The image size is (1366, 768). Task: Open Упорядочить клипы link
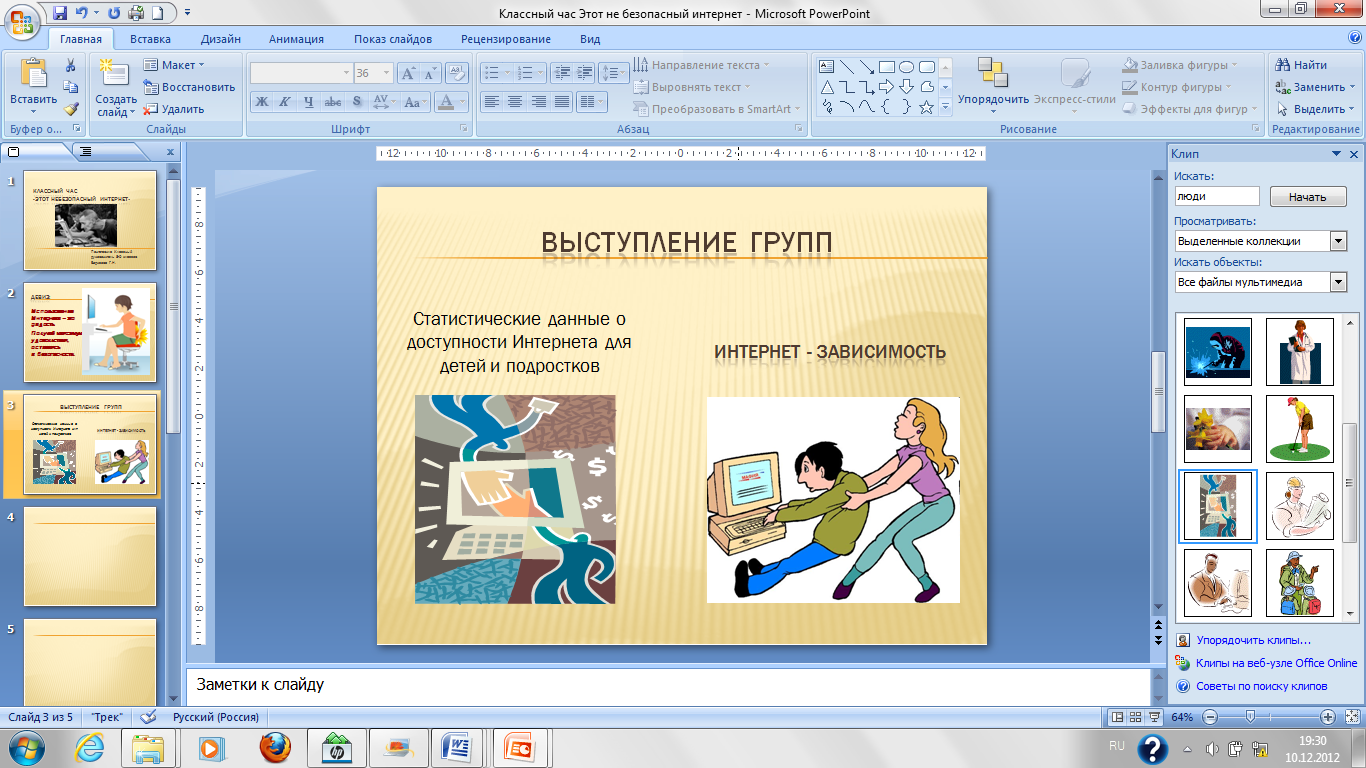(1253, 640)
